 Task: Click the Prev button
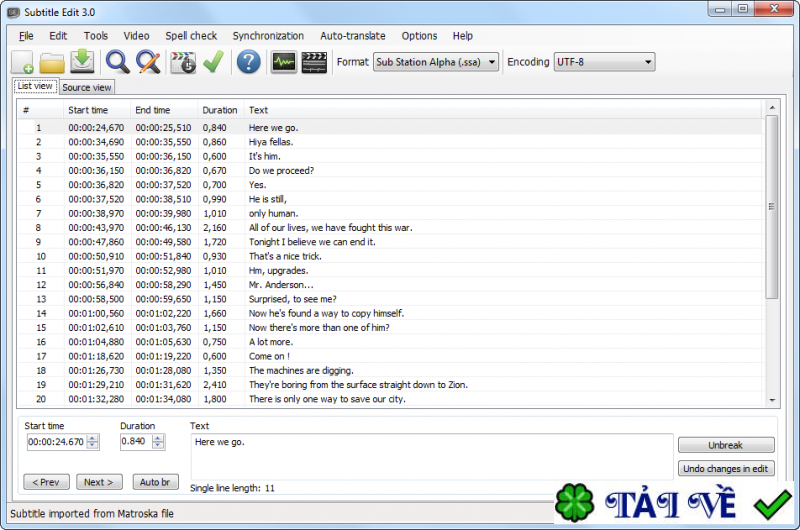[x=46, y=482]
